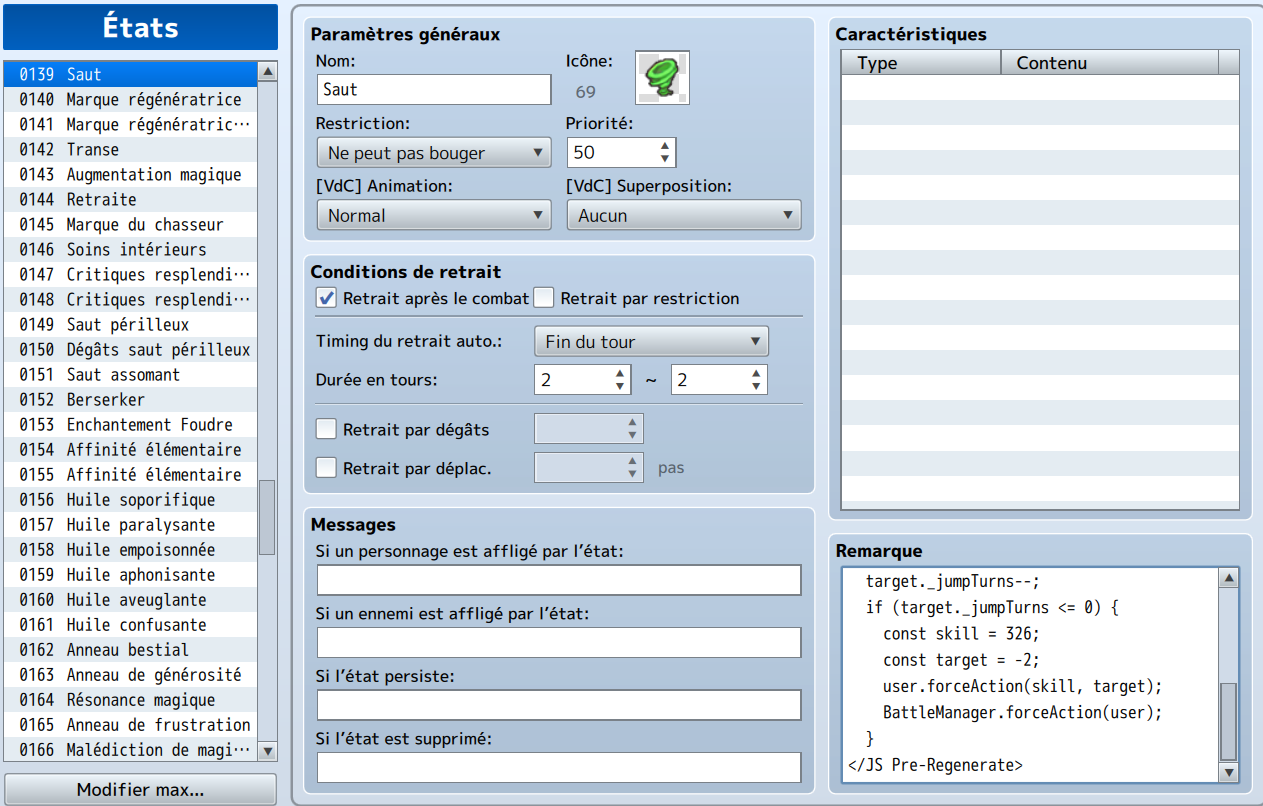Select state 0153 Enchantement Foudre
1263x806 pixels.
130,424
